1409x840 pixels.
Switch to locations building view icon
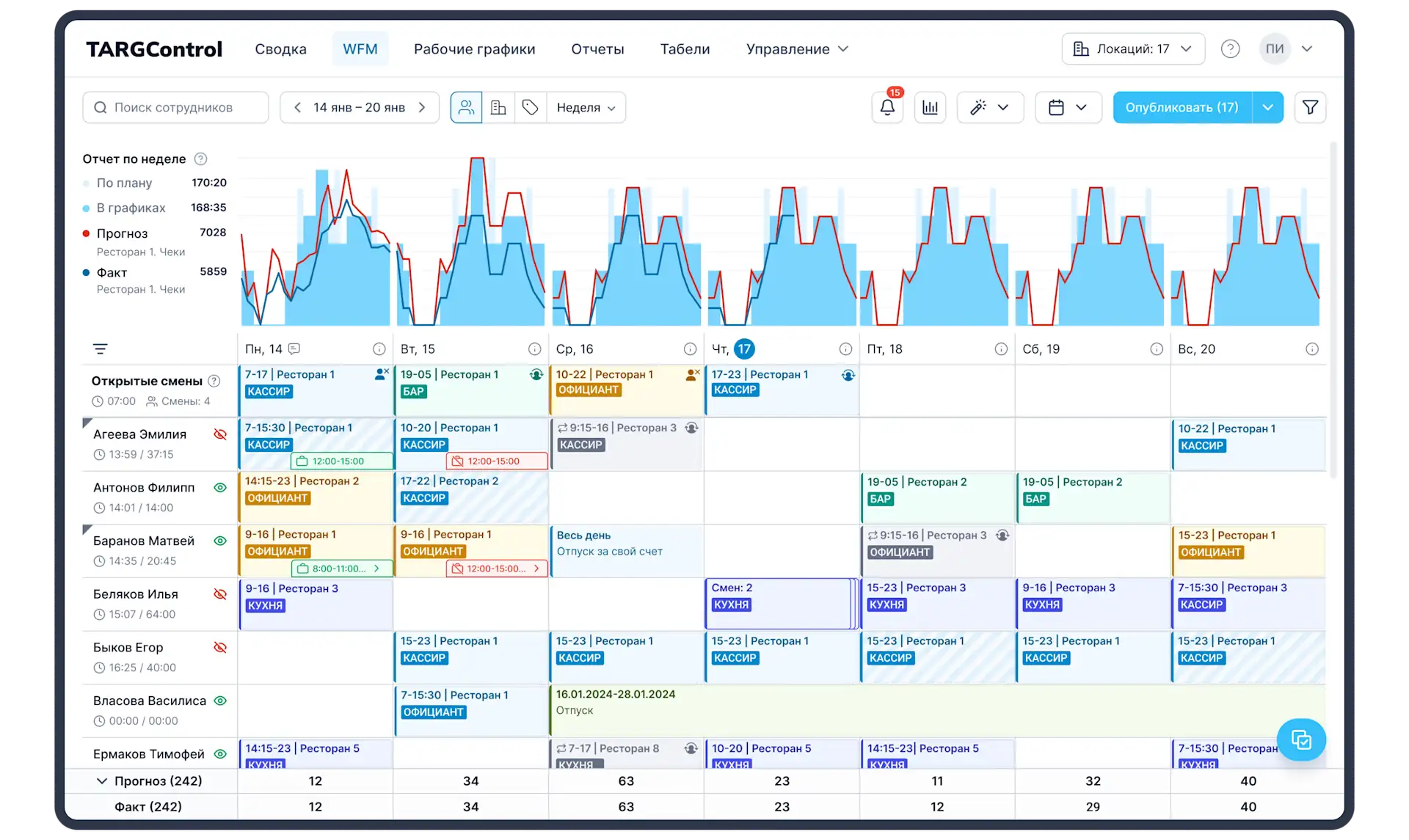click(498, 108)
